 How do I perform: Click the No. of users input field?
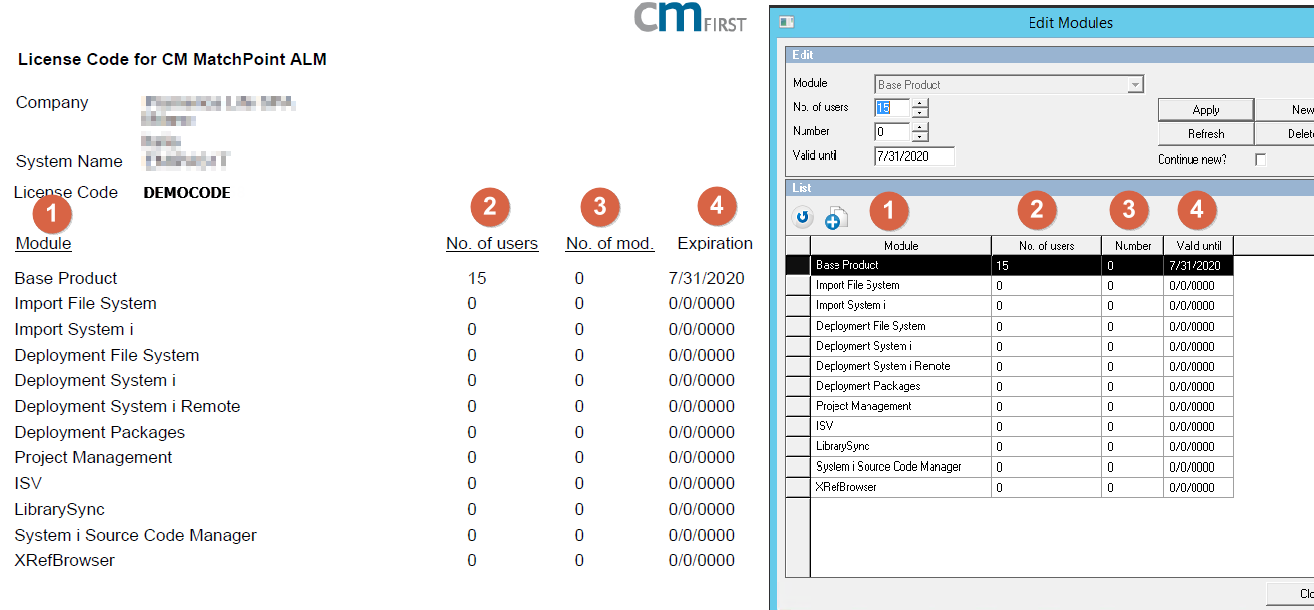pyautogui.click(x=892, y=108)
